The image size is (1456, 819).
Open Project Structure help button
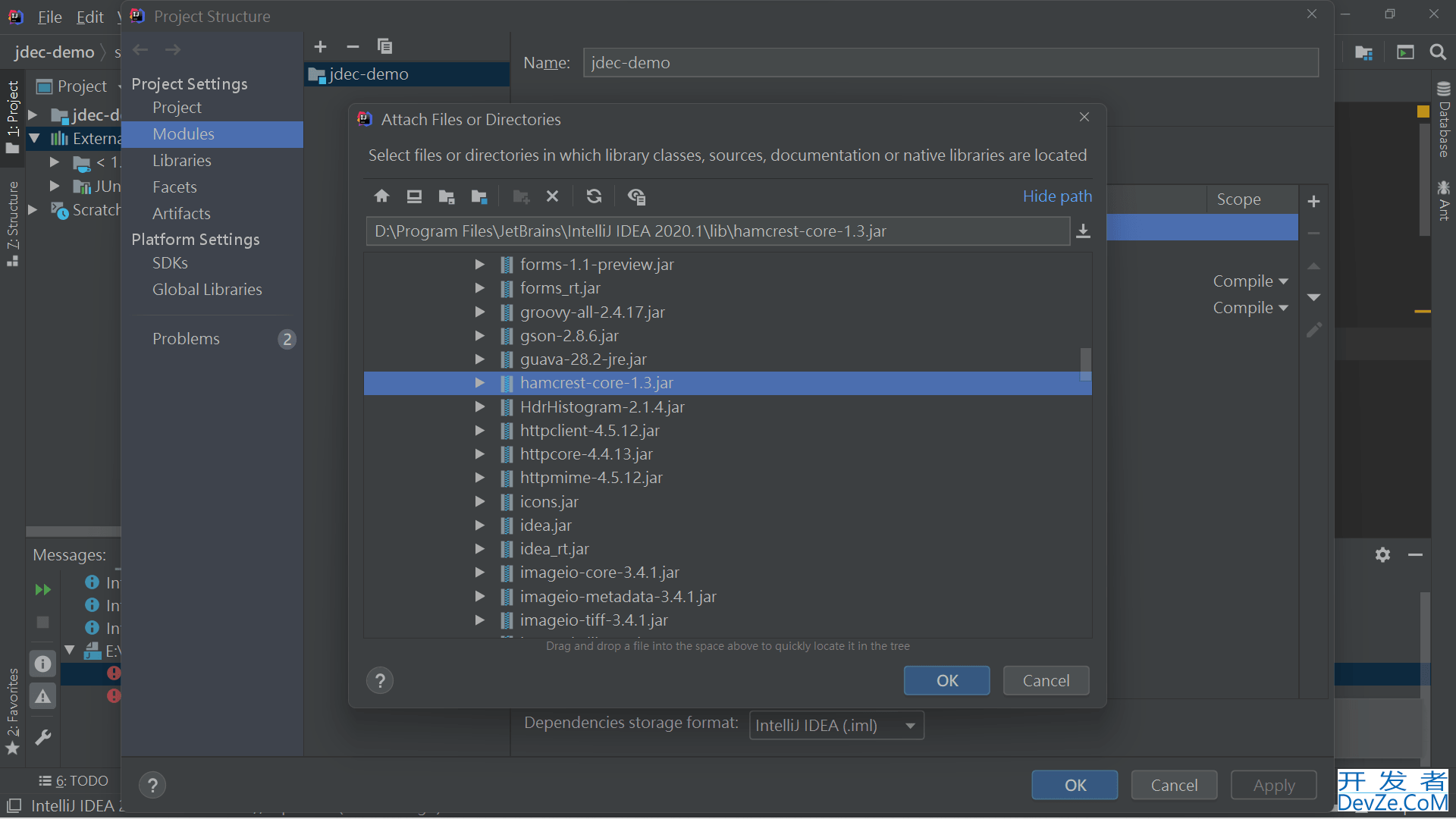(x=152, y=785)
